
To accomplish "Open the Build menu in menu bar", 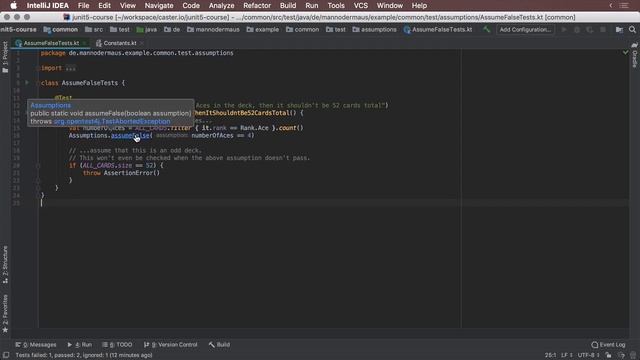I will tap(288, 6).
